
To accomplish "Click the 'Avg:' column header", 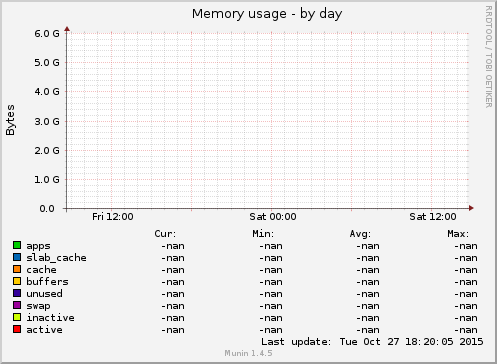I will click(360, 234).
